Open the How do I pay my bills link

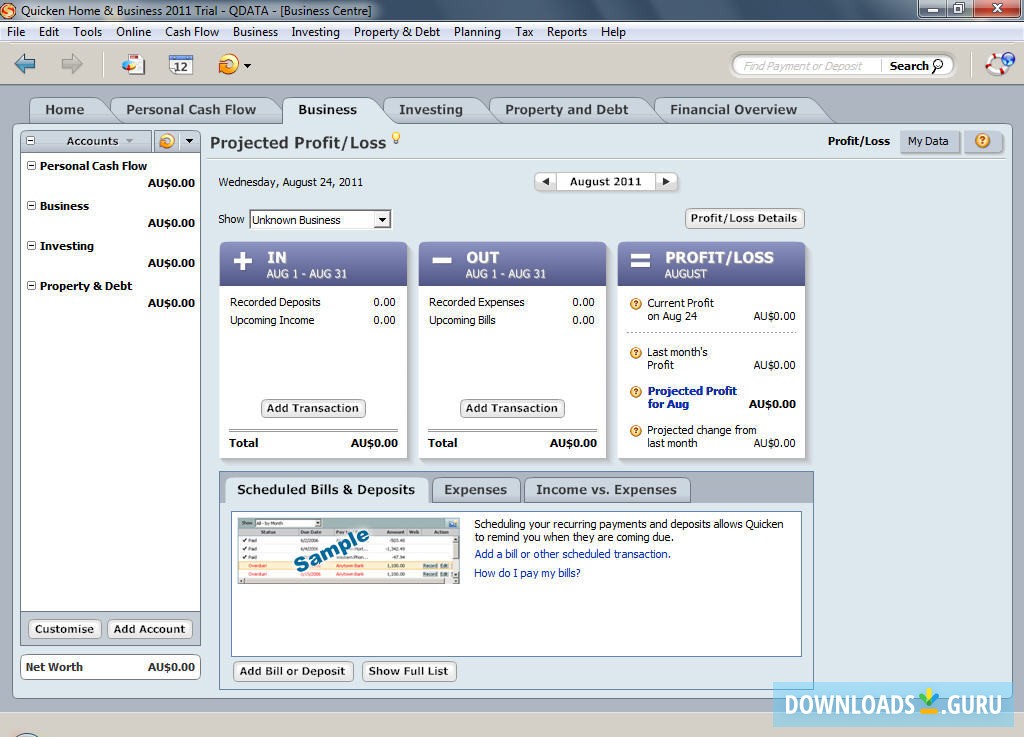(527, 573)
